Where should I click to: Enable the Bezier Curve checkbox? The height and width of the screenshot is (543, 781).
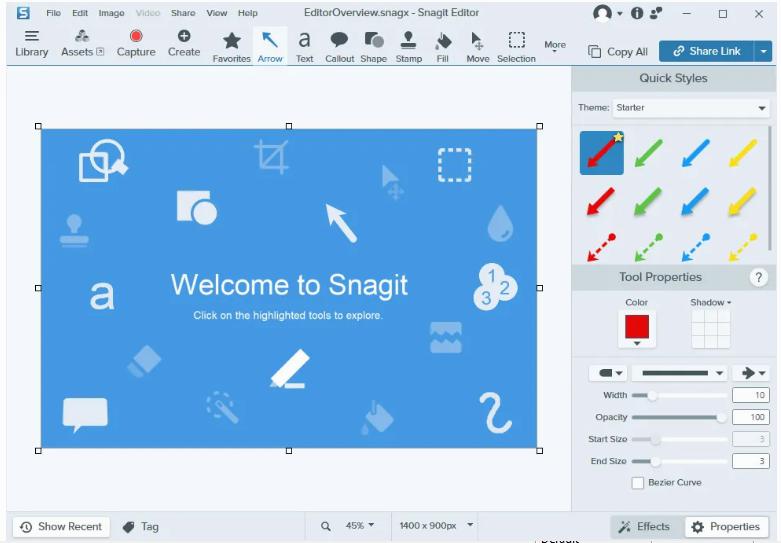pos(638,483)
